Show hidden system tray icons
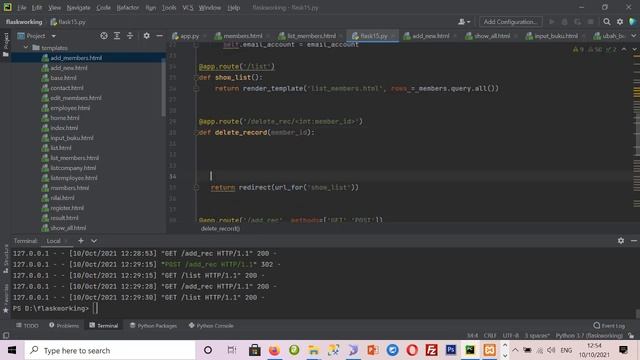The height and width of the screenshot is (360, 640). tap(515, 350)
